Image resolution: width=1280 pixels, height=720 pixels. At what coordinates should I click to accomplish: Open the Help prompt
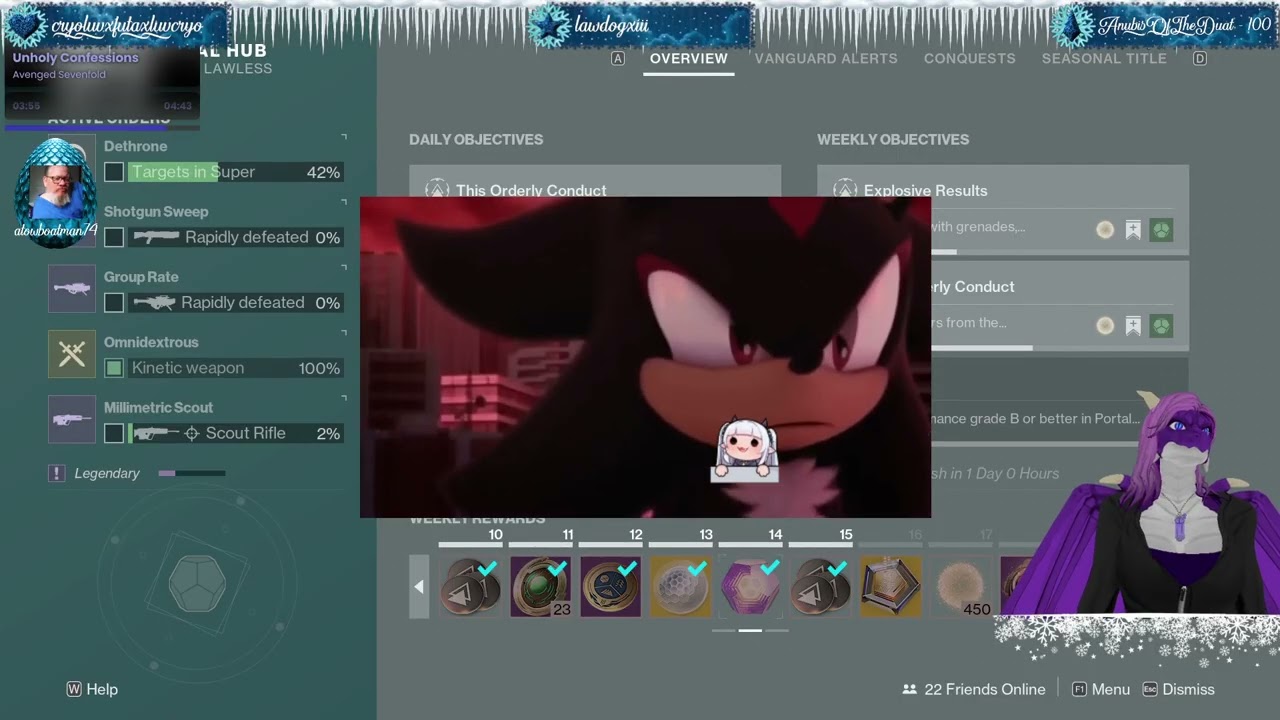click(92, 689)
